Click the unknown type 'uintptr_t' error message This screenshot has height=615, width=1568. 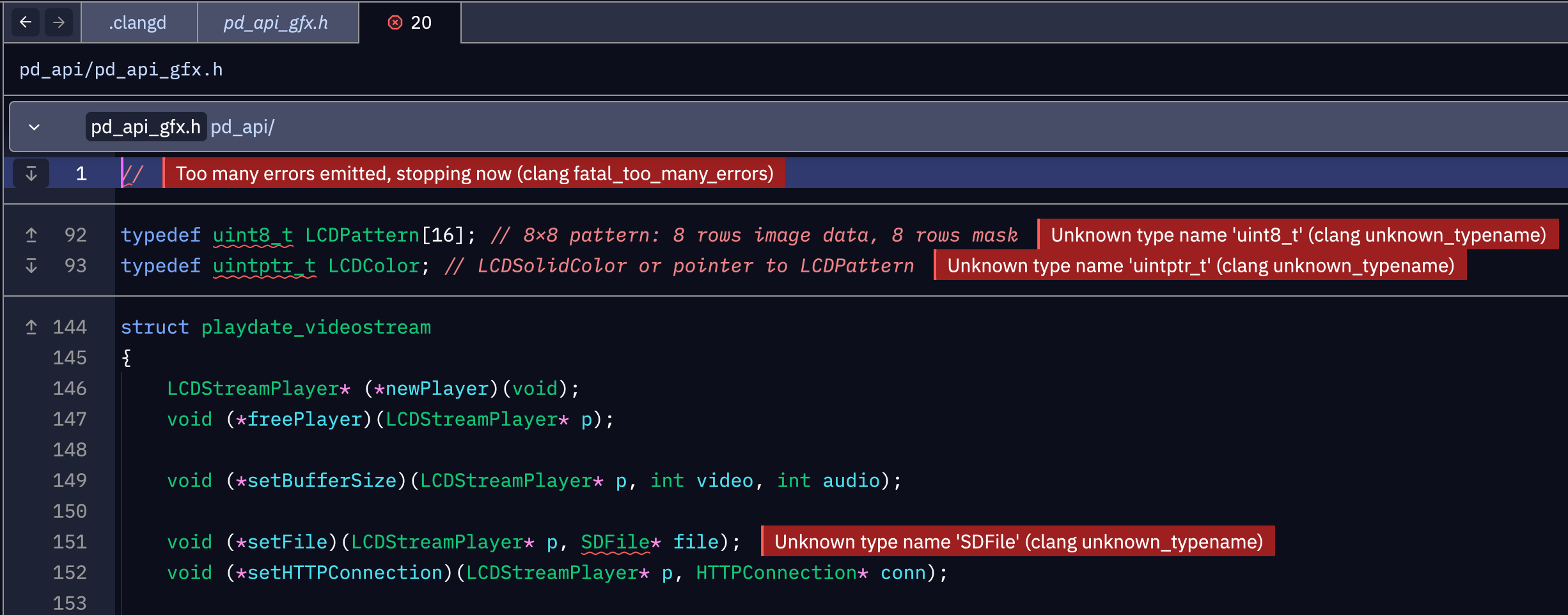click(1200, 266)
